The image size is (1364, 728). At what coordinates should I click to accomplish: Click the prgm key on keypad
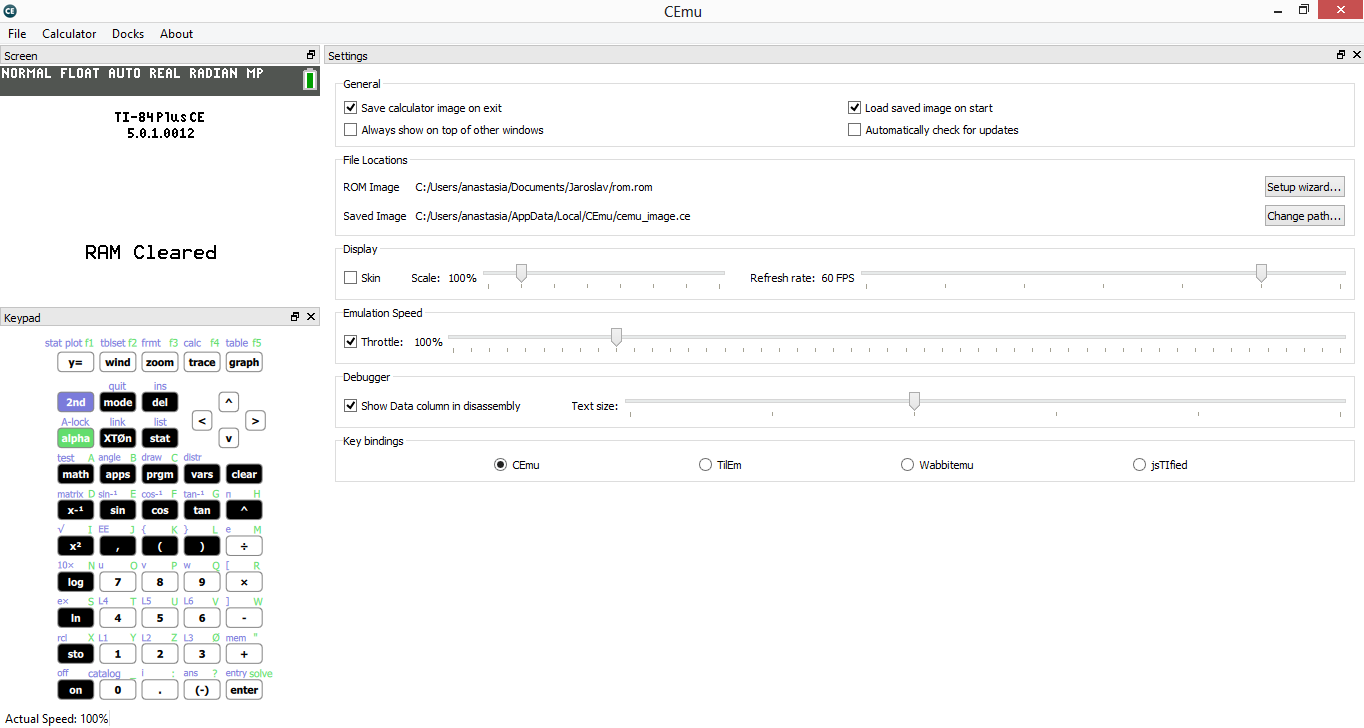tap(160, 474)
